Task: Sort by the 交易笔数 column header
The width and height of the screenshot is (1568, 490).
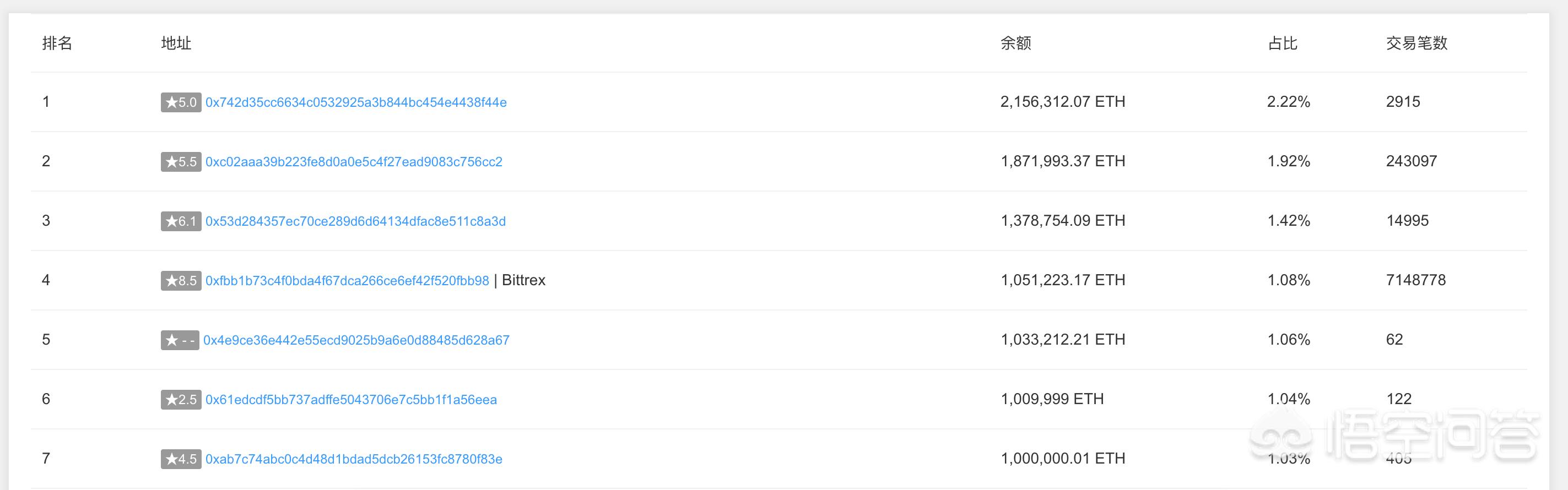Action: 1423,43
